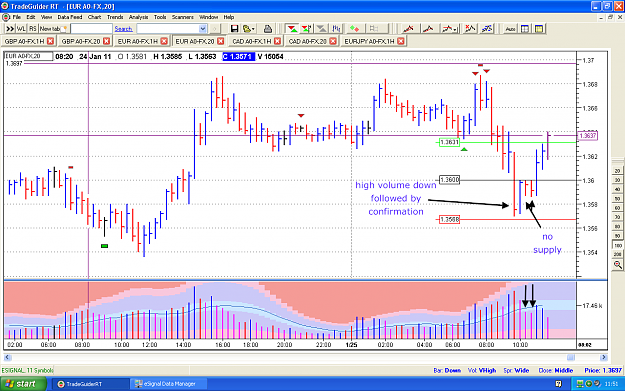The width and height of the screenshot is (625, 391).
Task: Select eSignal Data Manager in the taskbar
Action: click(x=169, y=384)
